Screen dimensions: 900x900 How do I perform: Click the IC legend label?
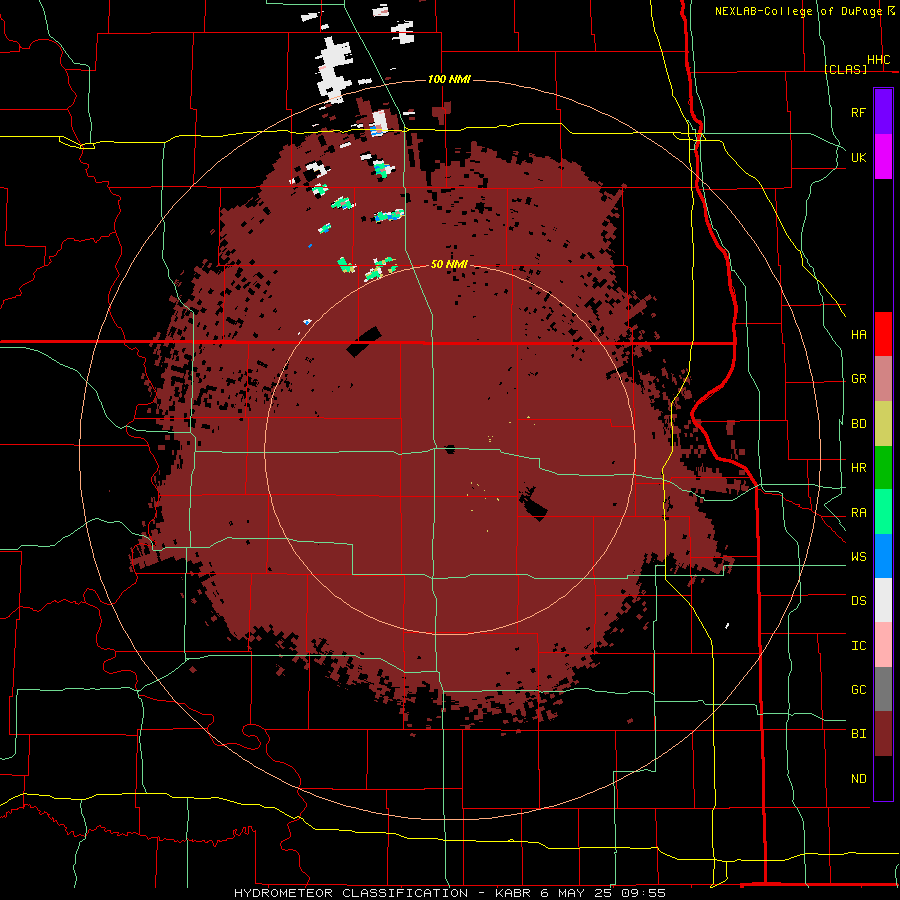pos(859,646)
